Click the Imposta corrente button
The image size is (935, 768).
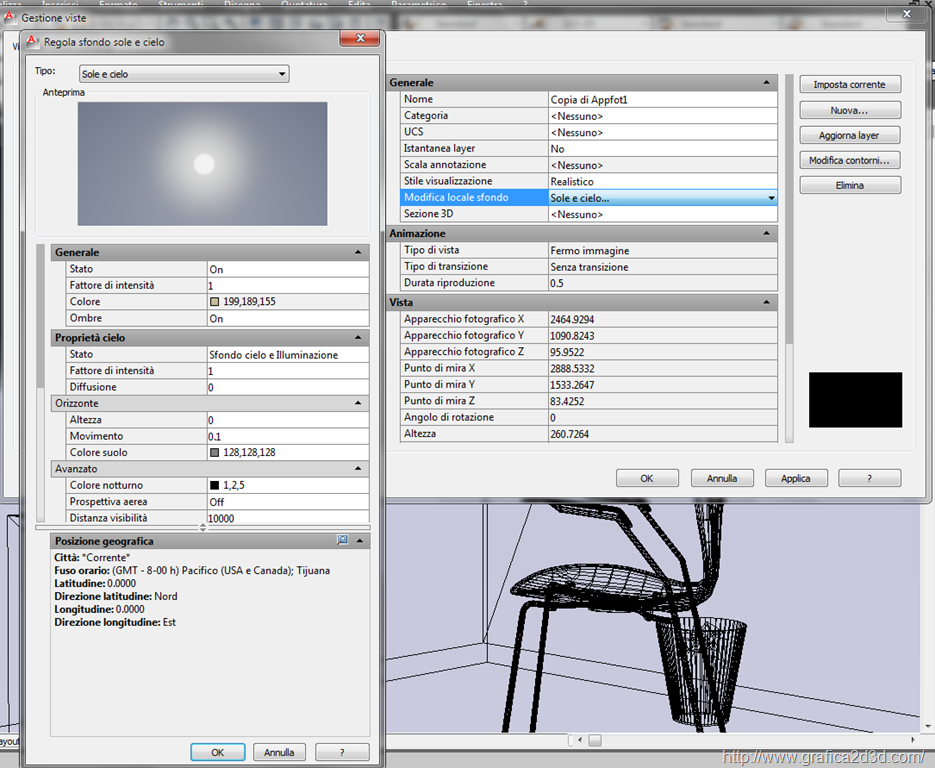(850, 85)
